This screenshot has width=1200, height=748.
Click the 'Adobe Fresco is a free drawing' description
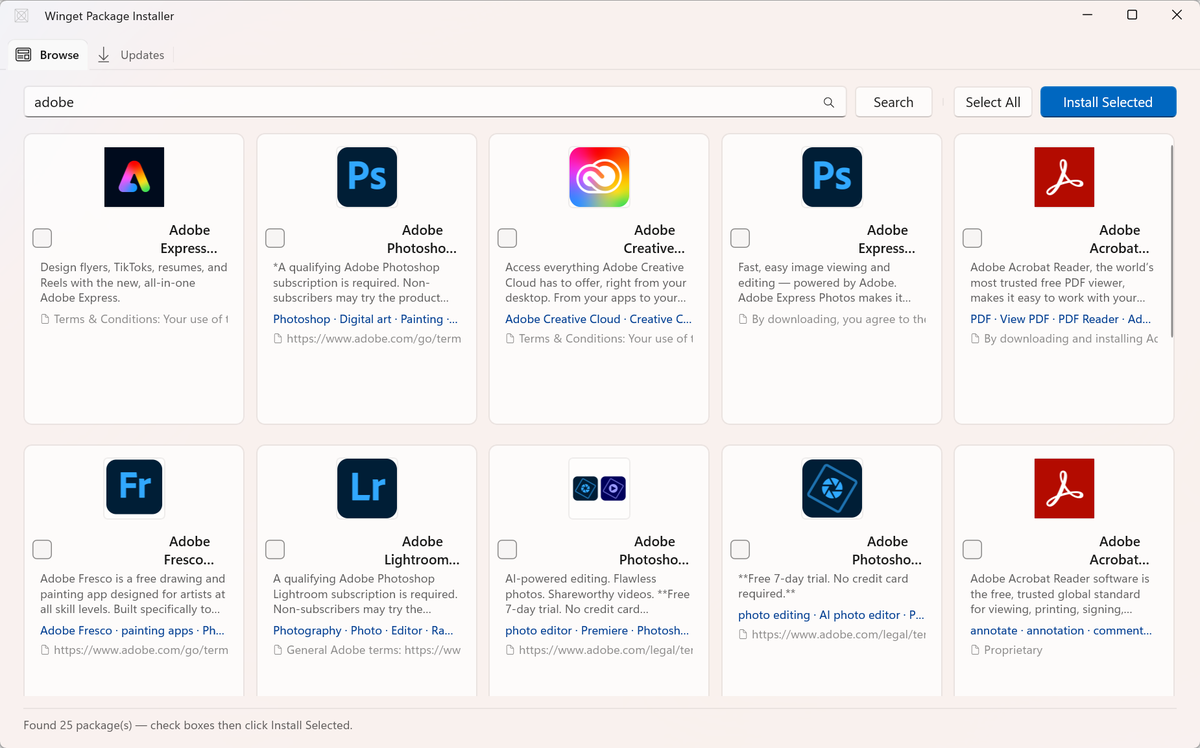tap(132, 594)
